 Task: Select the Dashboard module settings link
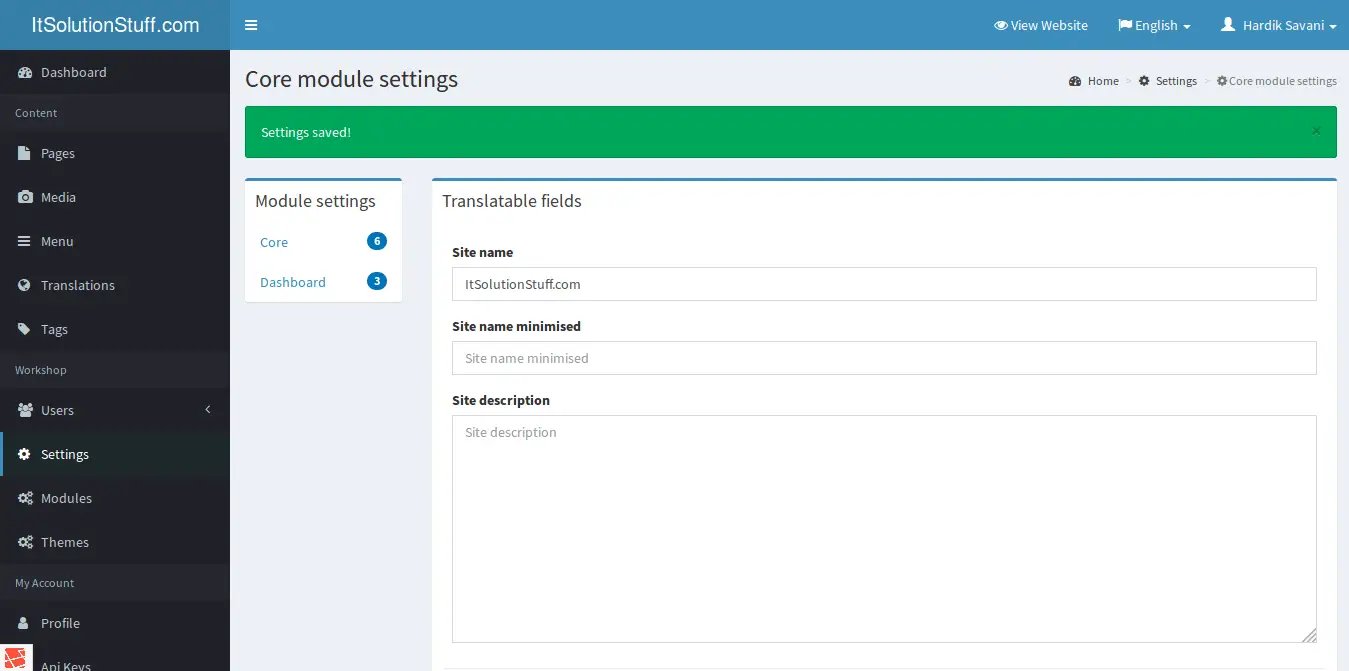click(293, 282)
